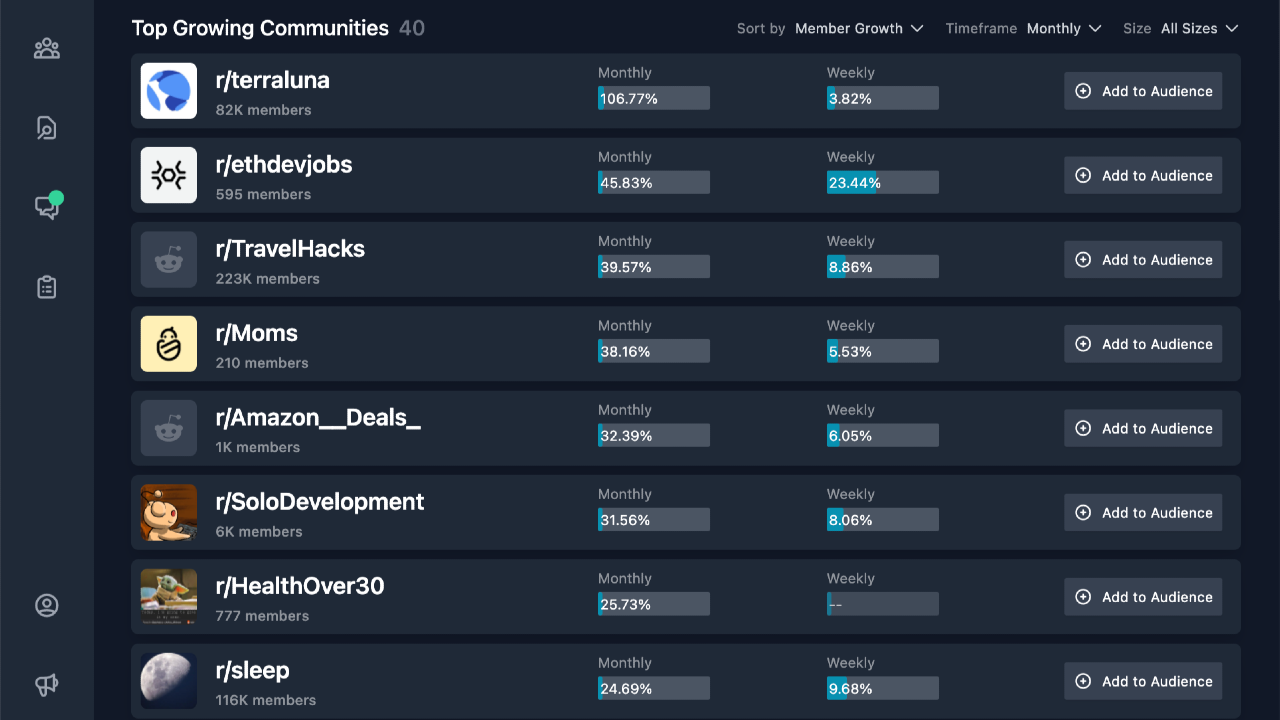
Task: Click the 210 members text
Action: point(262,363)
